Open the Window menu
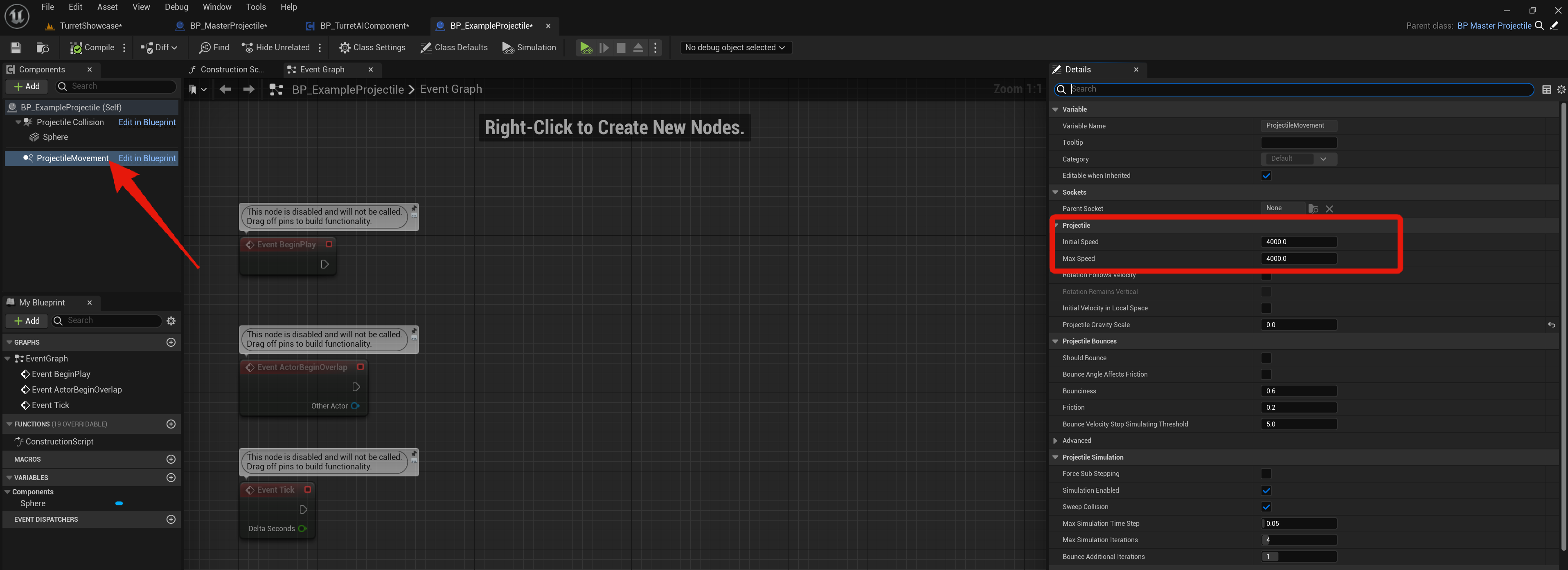 point(217,7)
